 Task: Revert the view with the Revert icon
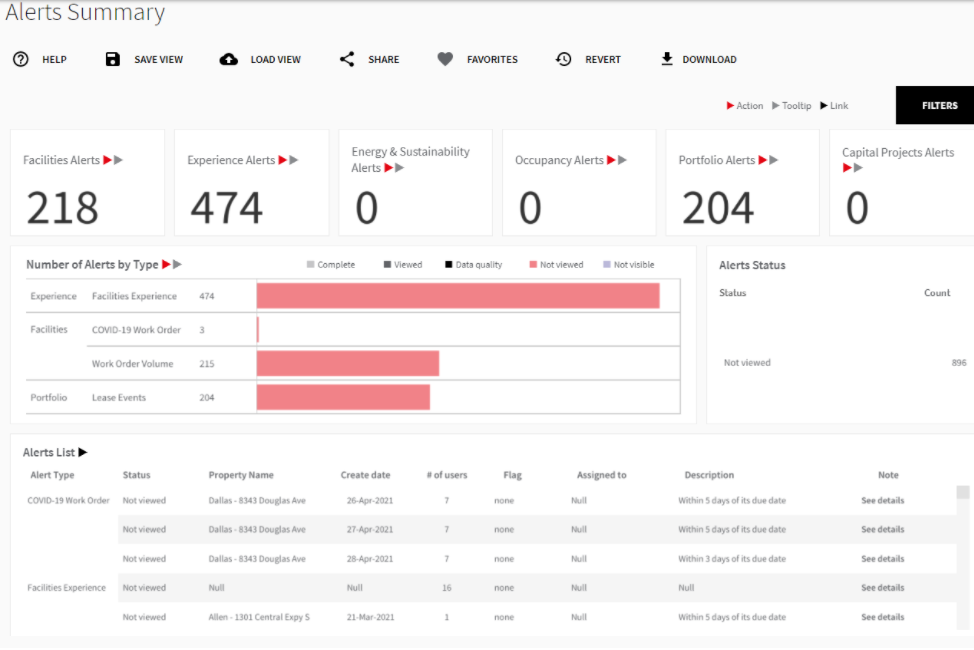pos(562,59)
